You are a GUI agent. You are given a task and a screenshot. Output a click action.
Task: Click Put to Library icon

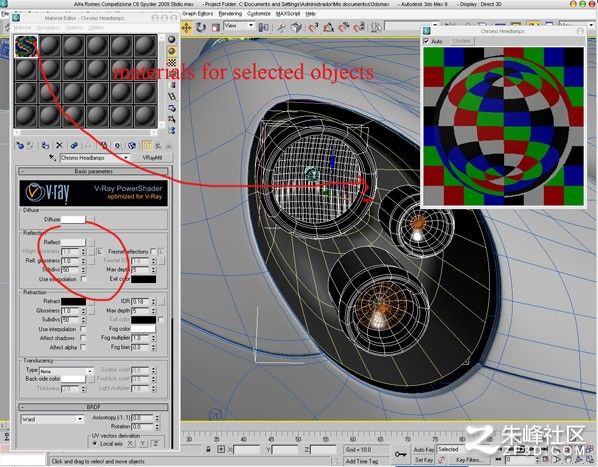[x=103, y=145]
